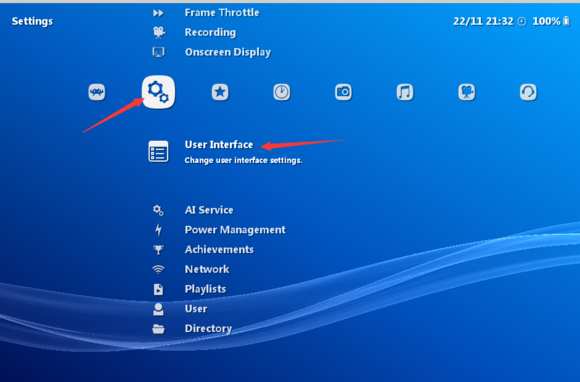Select the Settings gears tab icon
Viewport: 580px width, 382px height.
click(158, 92)
